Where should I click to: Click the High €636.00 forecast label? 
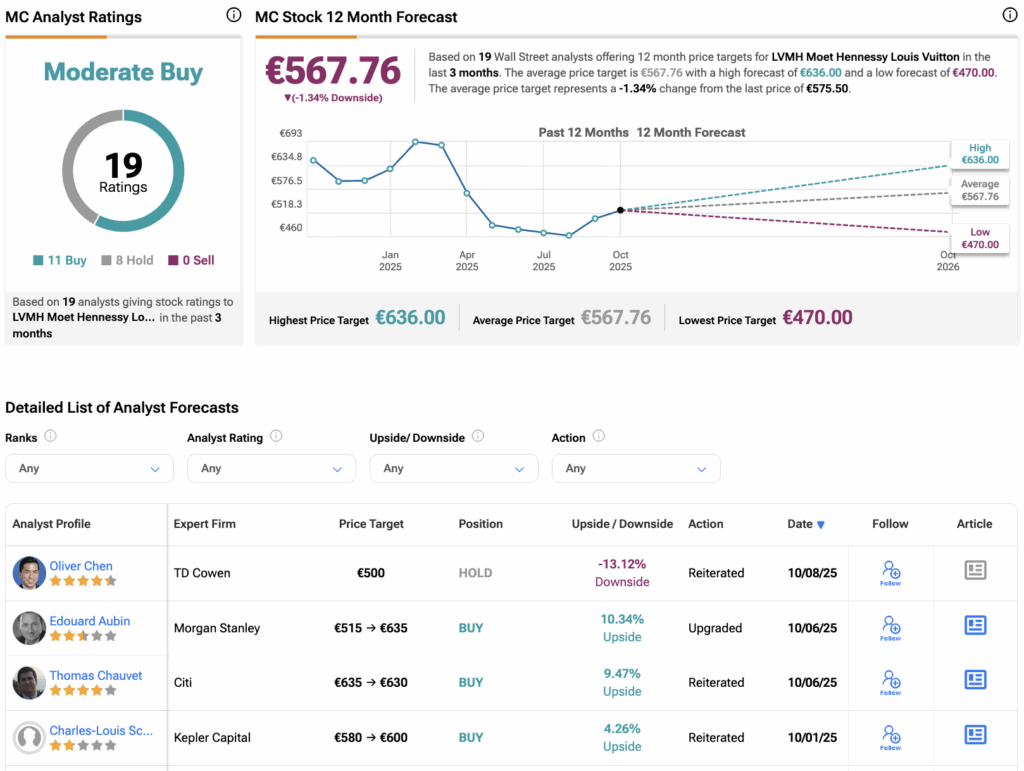[x=979, y=154]
